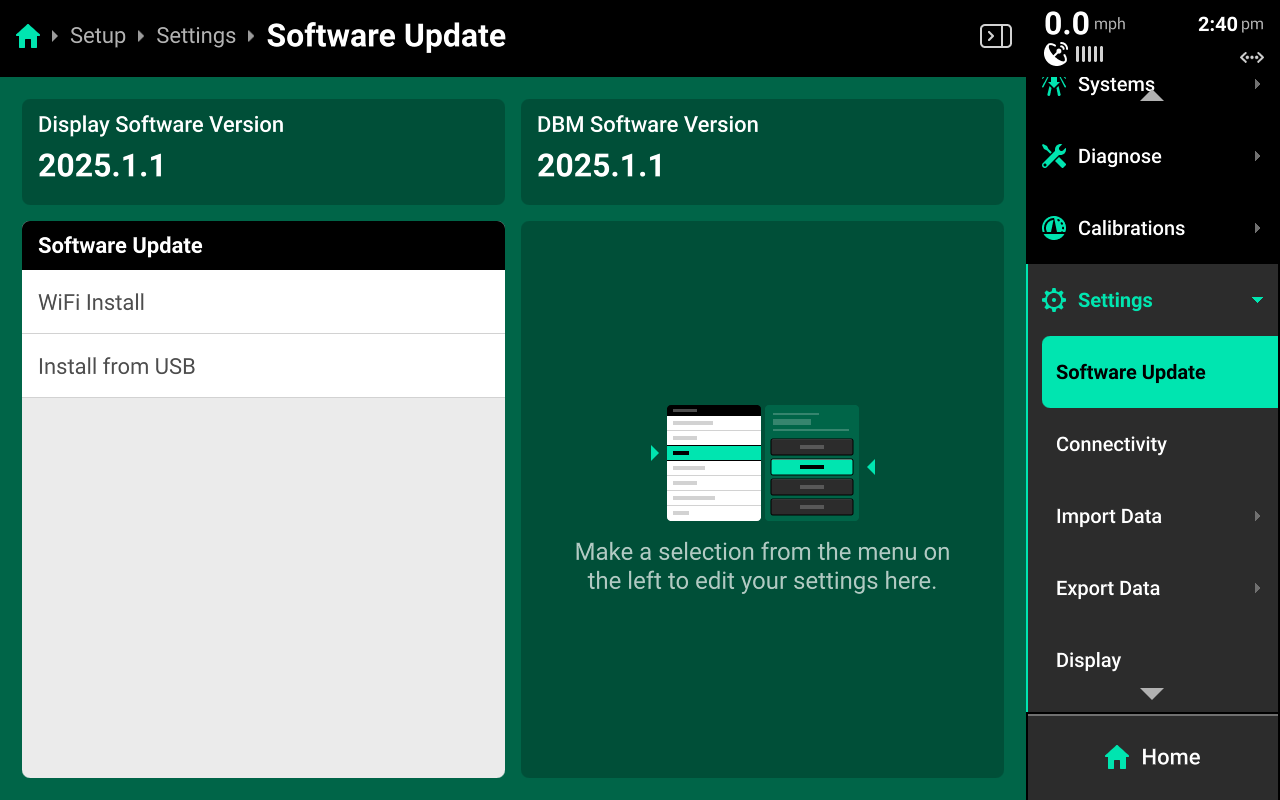Click the 0.0 mph speed readout
Viewport: 1280px width, 800px height.
point(1085,24)
